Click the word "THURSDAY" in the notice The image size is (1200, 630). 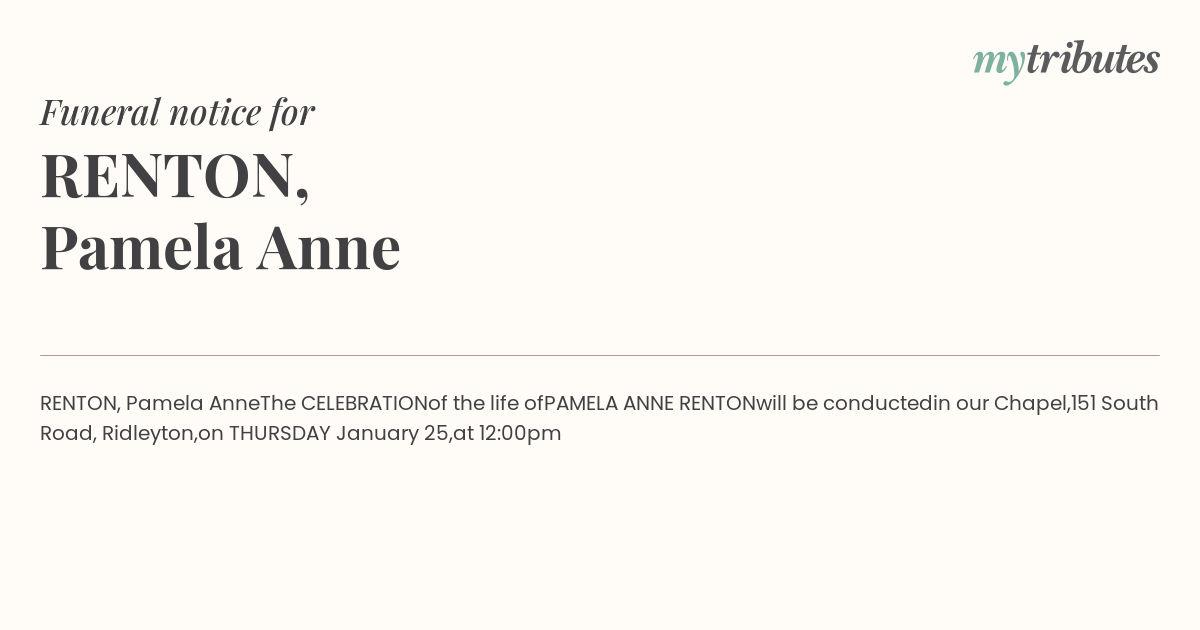coord(280,433)
